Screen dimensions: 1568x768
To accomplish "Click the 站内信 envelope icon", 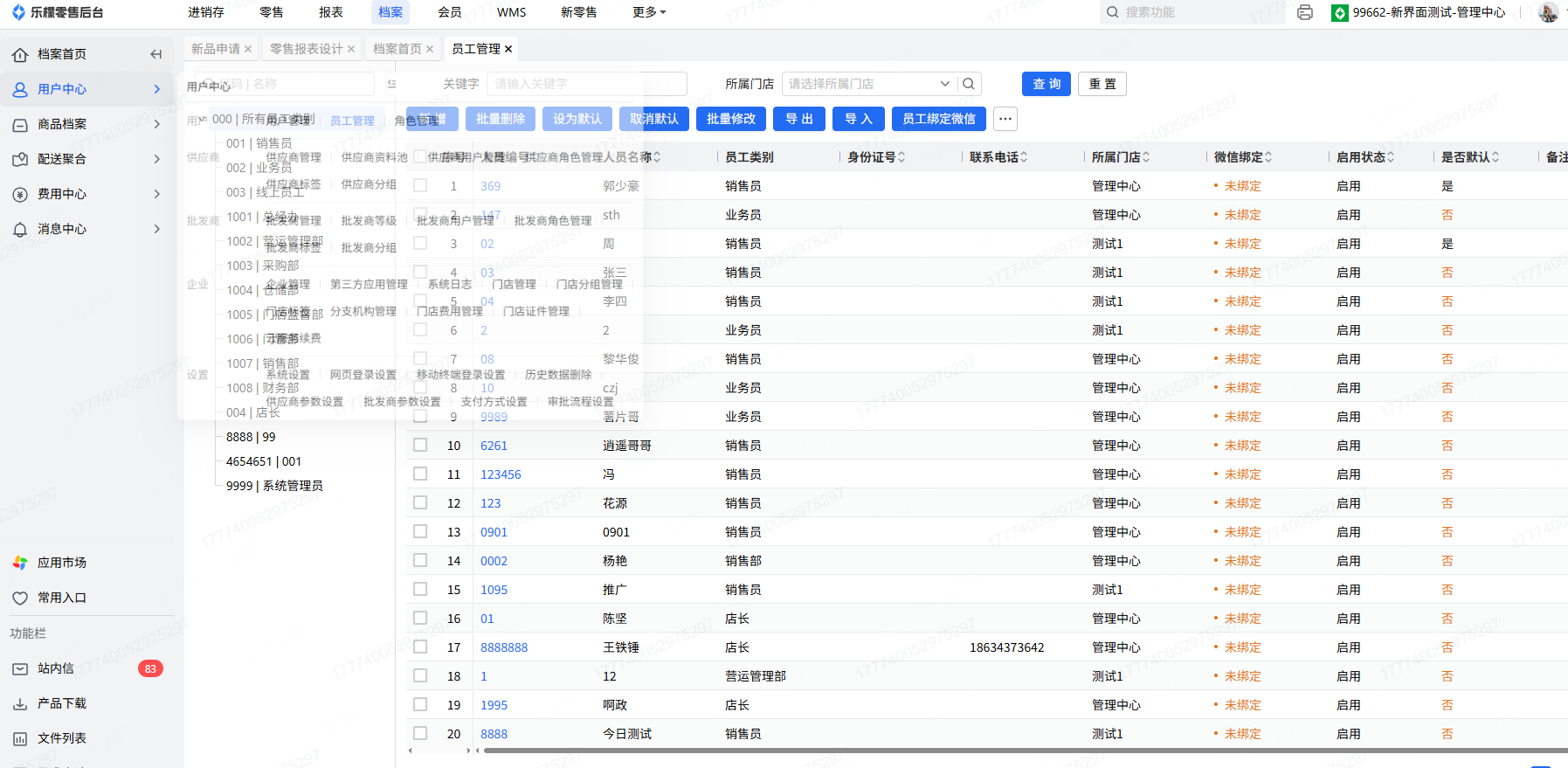I will coord(20,668).
